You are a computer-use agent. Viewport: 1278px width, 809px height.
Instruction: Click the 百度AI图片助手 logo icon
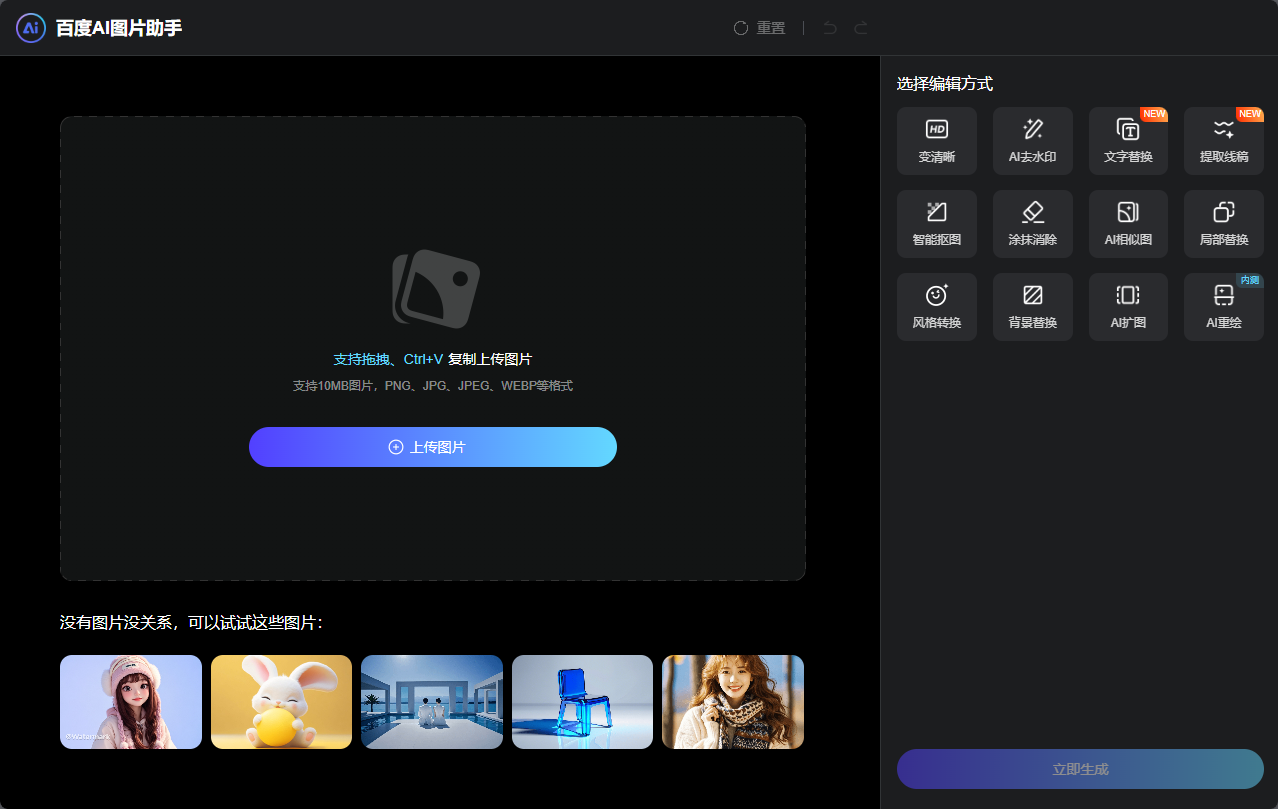tap(31, 28)
